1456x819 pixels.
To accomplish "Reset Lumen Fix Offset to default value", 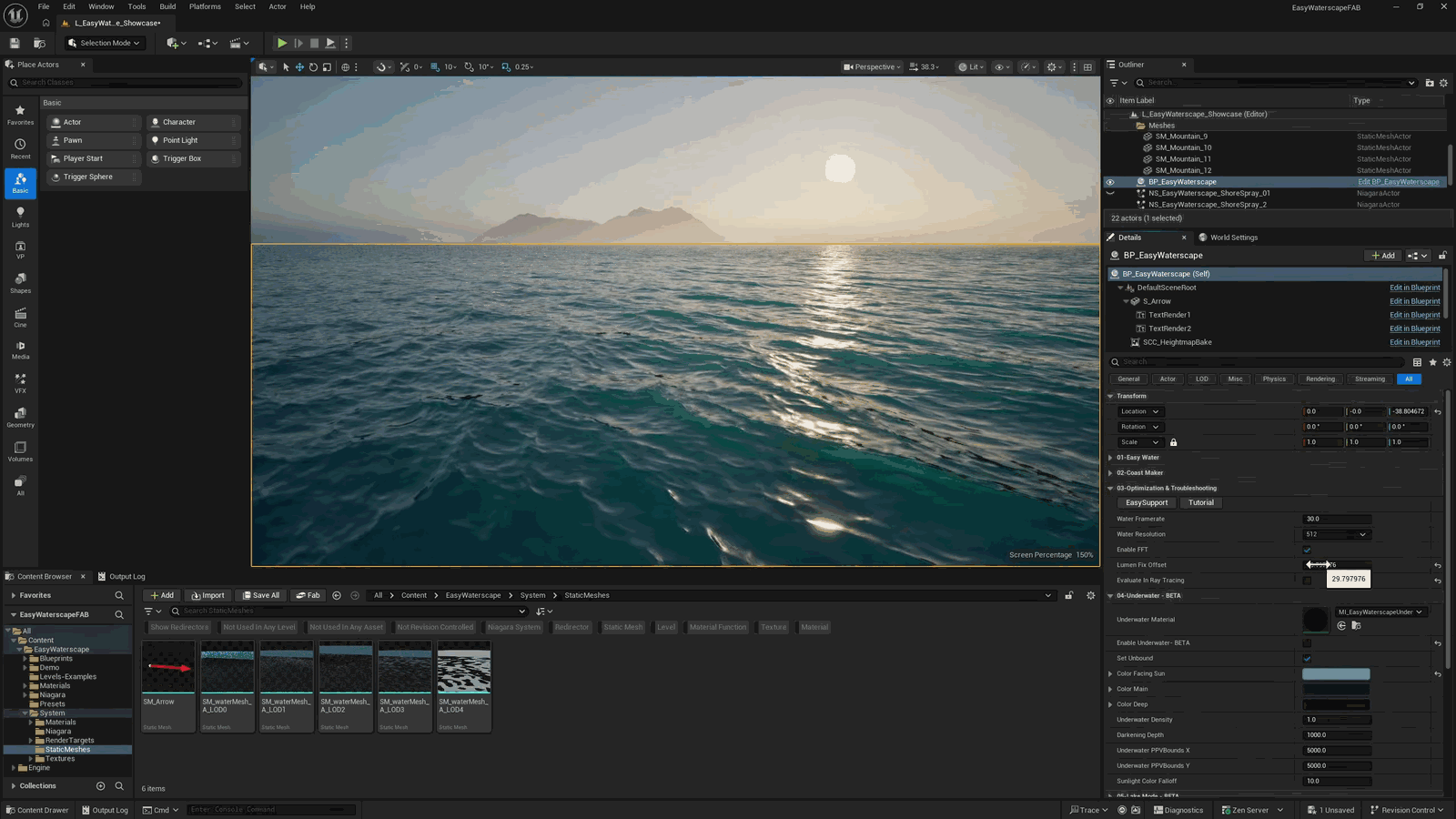I will [1438, 565].
